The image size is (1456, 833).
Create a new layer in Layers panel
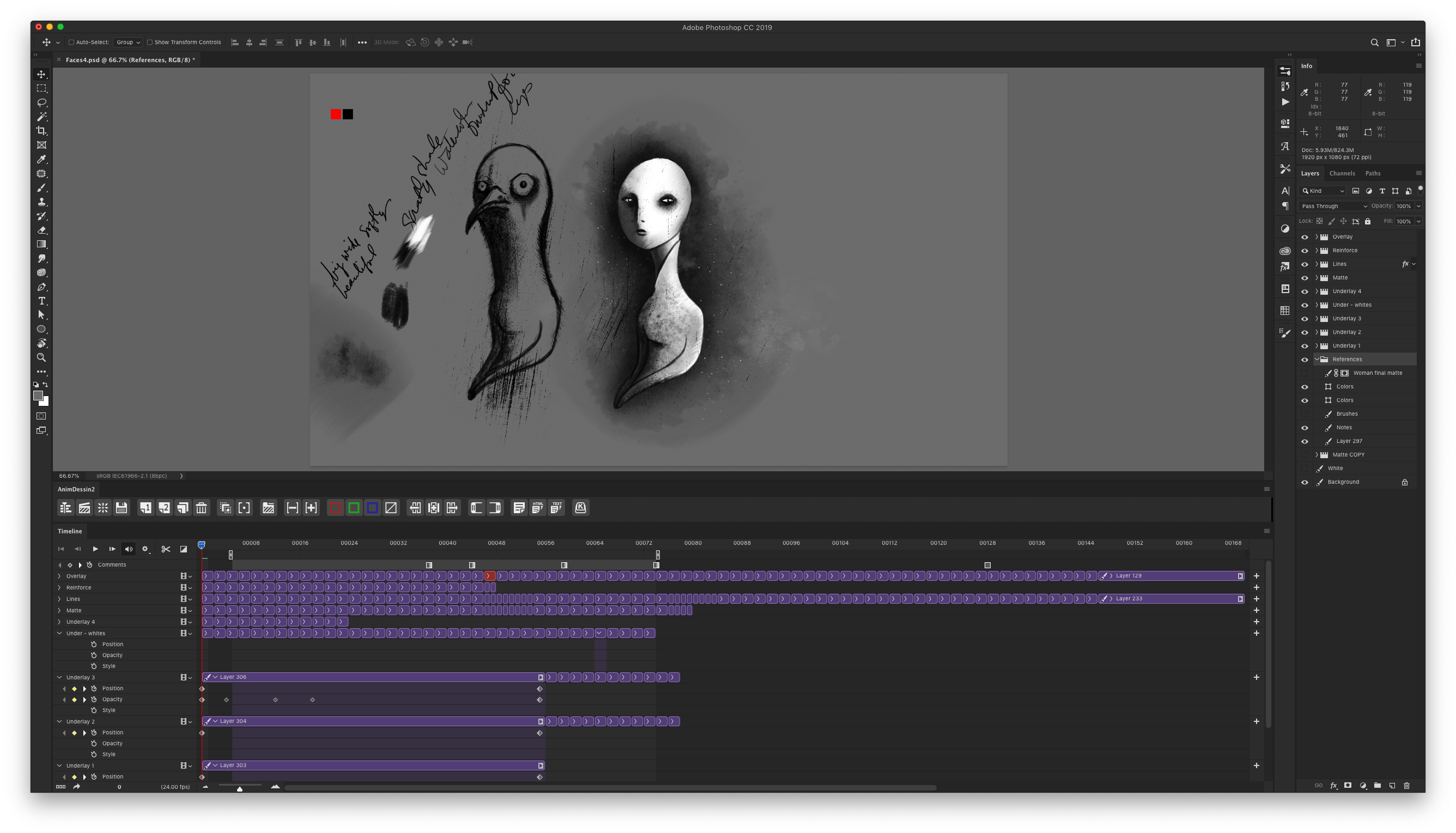tap(1392, 786)
